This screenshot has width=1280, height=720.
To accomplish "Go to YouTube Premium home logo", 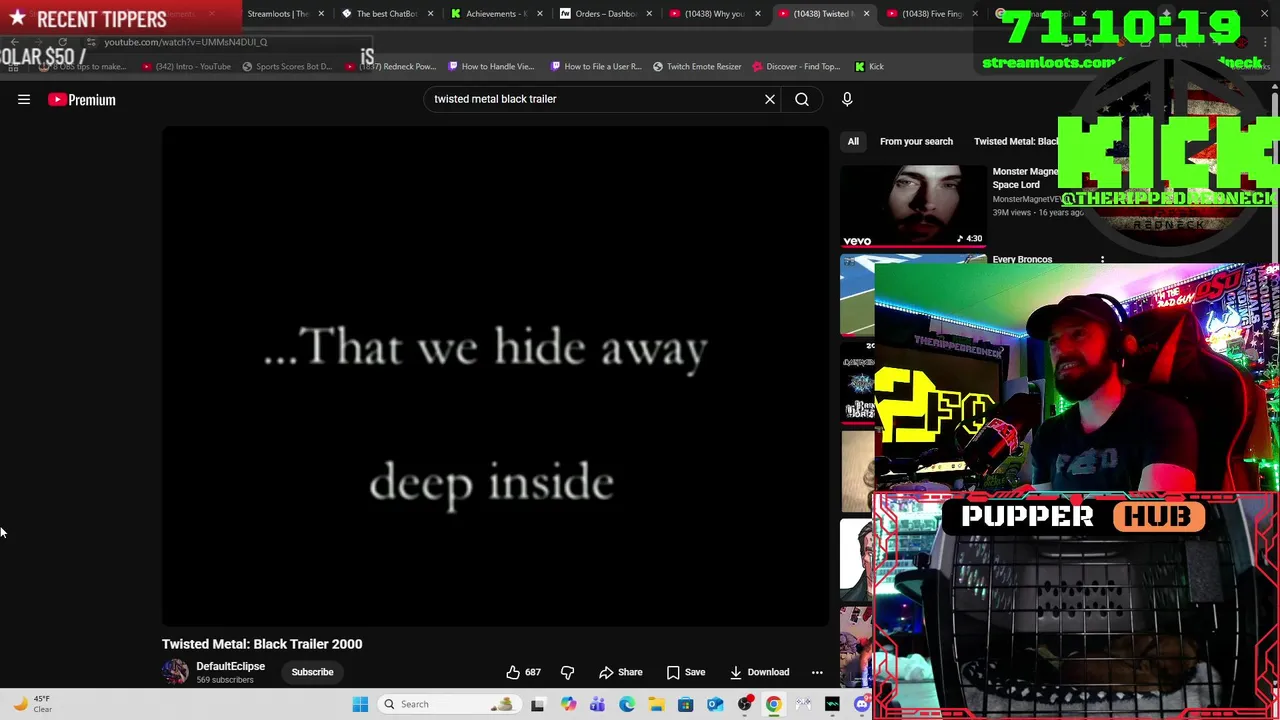I will 82,100.
